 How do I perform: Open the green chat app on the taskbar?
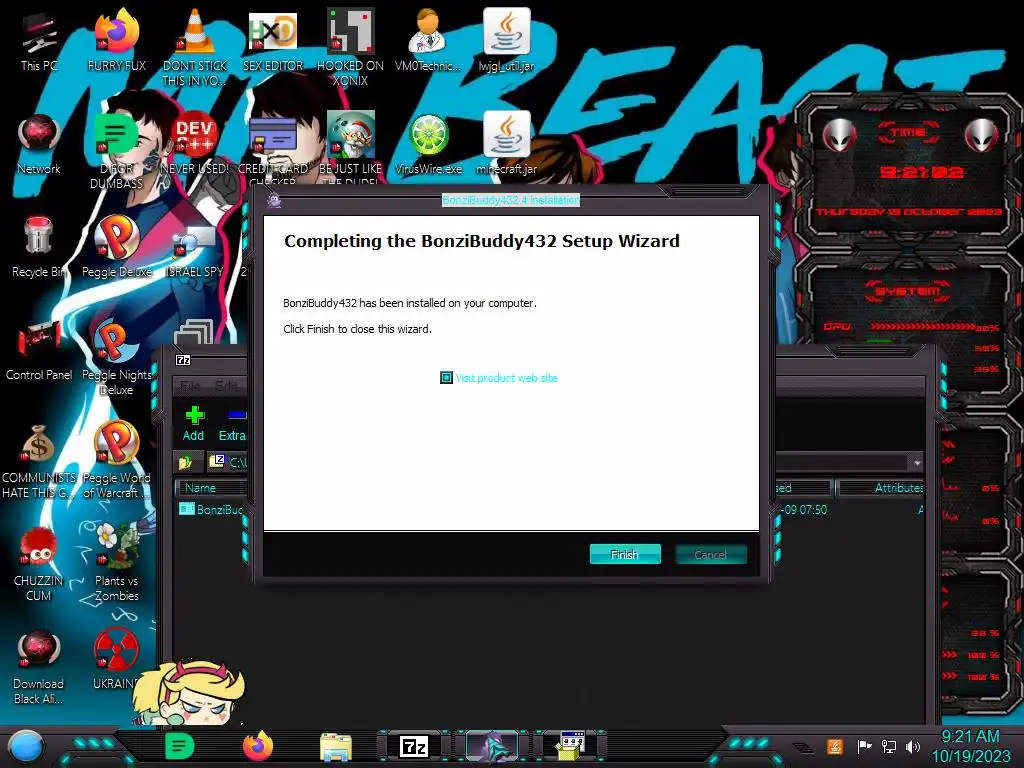pos(179,746)
